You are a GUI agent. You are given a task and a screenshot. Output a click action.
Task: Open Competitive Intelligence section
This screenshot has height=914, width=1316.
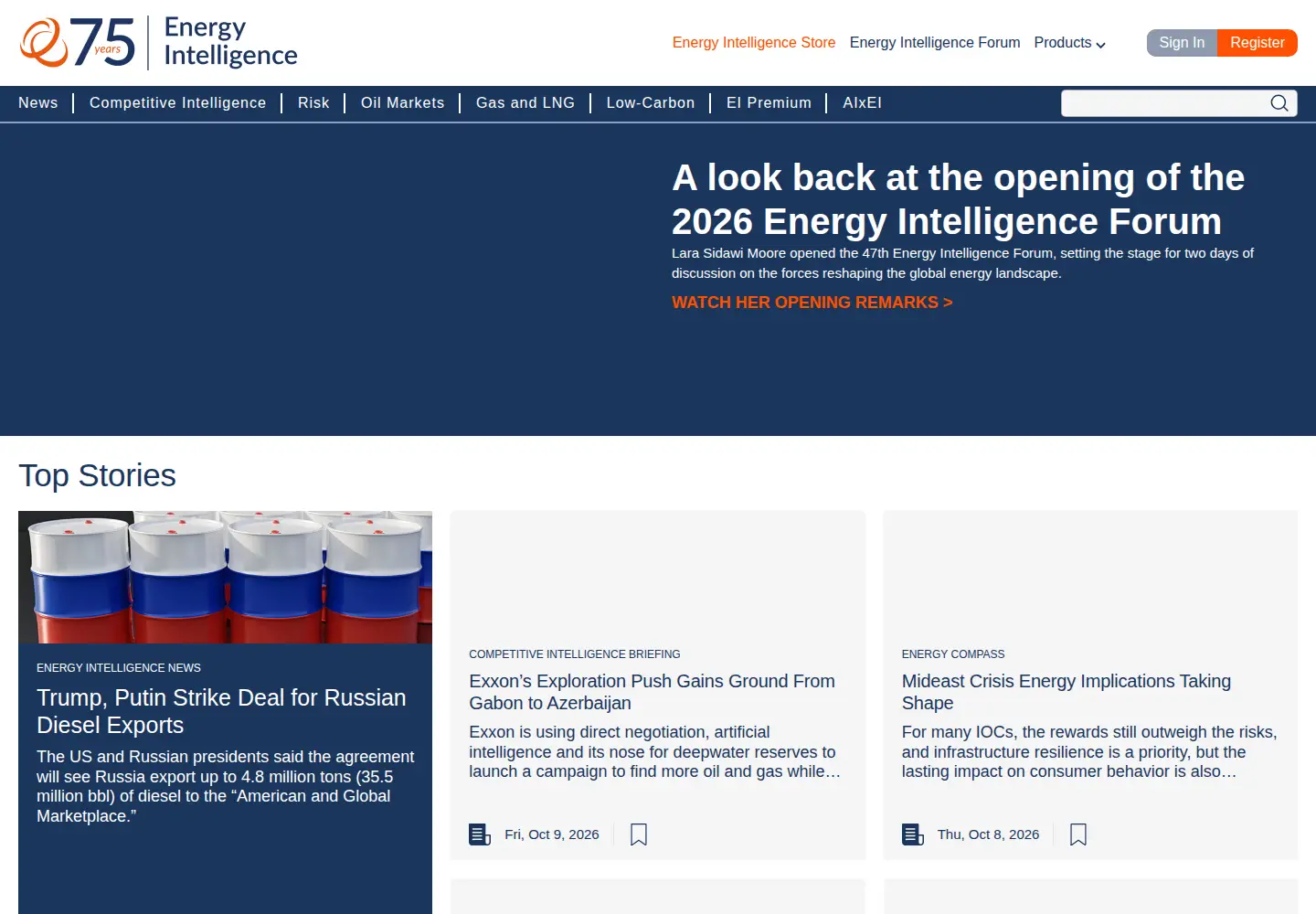click(x=178, y=103)
